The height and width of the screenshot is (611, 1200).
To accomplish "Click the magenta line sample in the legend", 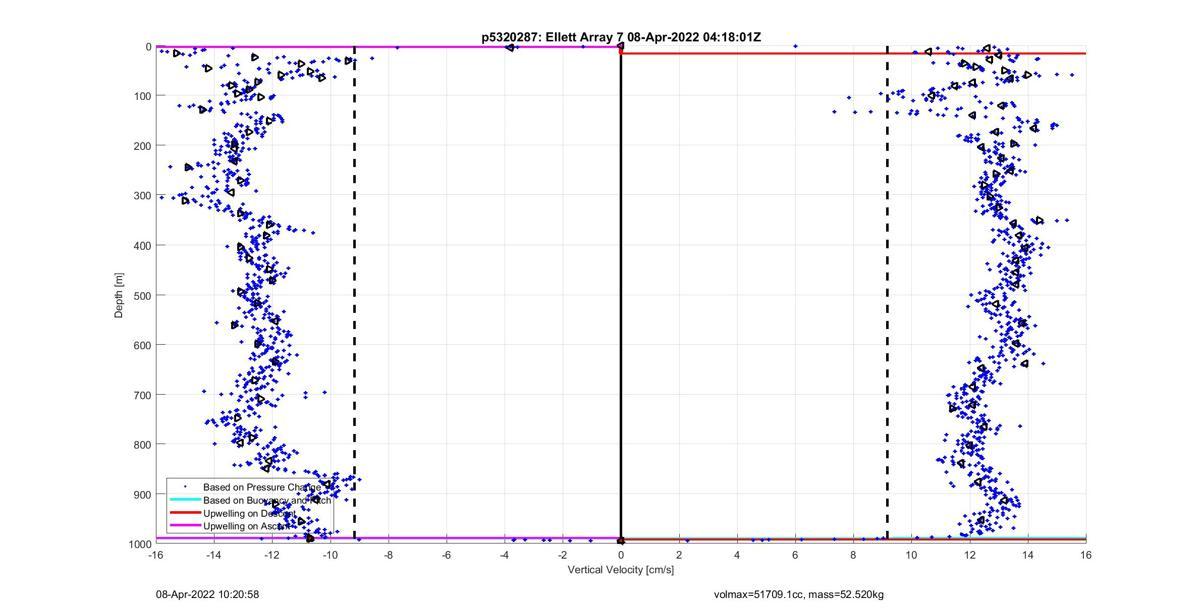I will [184, 526].
